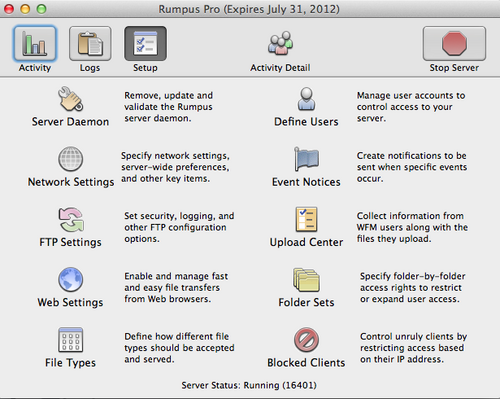Screen dimensions: 500x399
Task: Click the Activity Detail label text
Action: (280, 68)
